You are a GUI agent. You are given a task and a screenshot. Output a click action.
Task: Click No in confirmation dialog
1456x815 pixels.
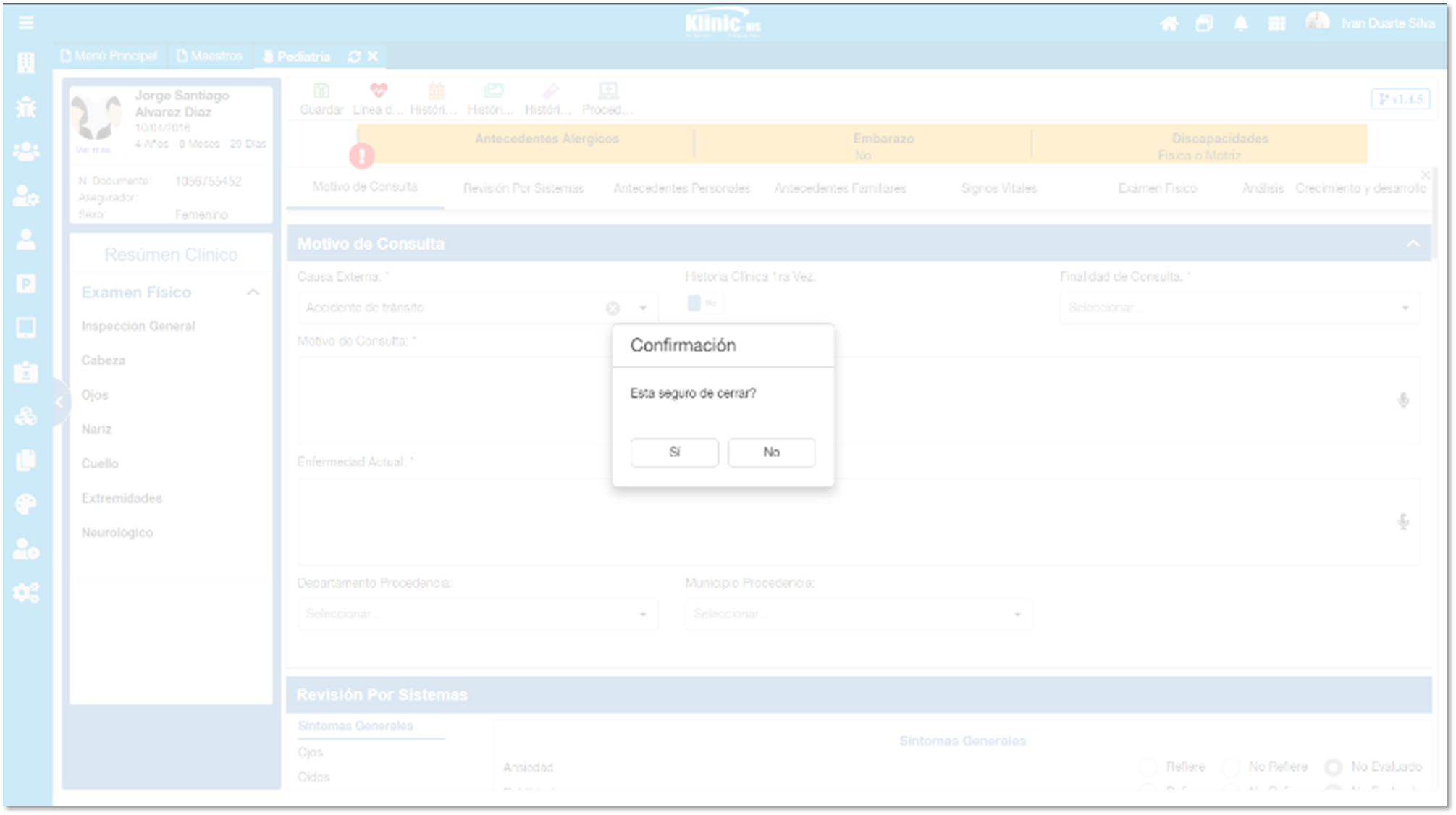(x=771, y=452)
